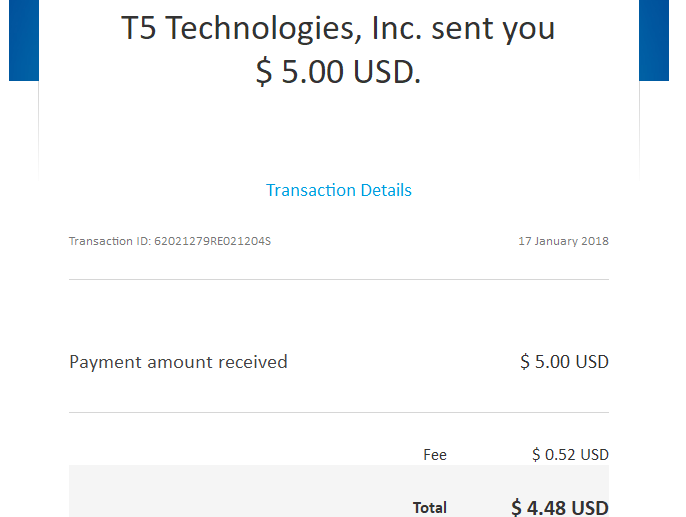Viewport: 686px width, 517px height.
Task: Click the large $ 5.00 USD. headline amount
Action: coord(338,72)
